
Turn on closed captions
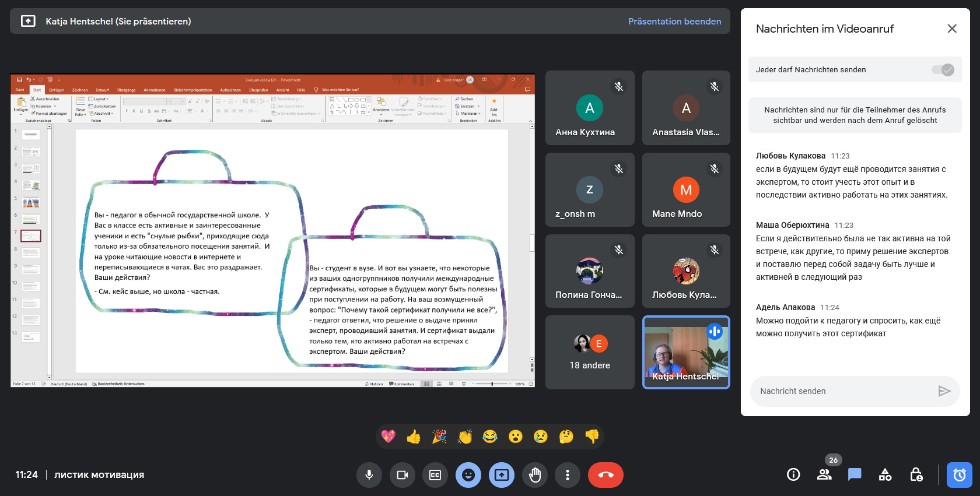[434, 474]
